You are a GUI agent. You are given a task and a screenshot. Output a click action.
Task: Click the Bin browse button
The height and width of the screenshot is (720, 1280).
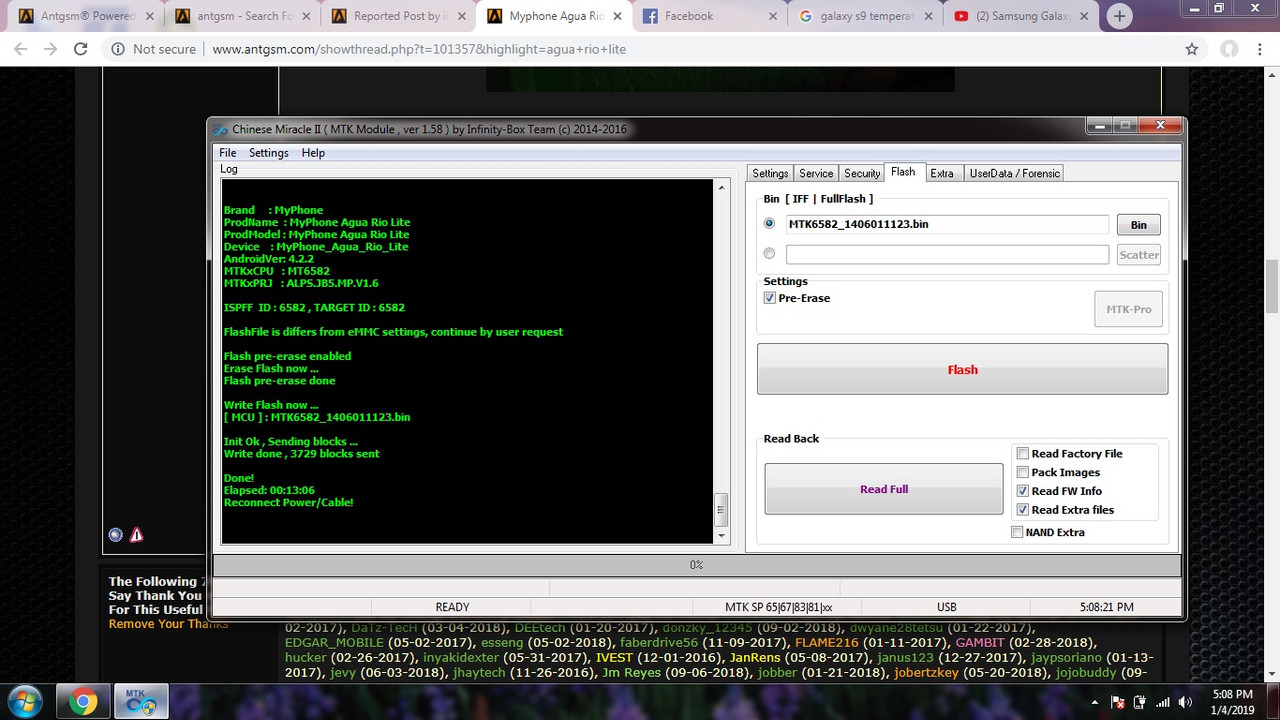[1139, 225]
